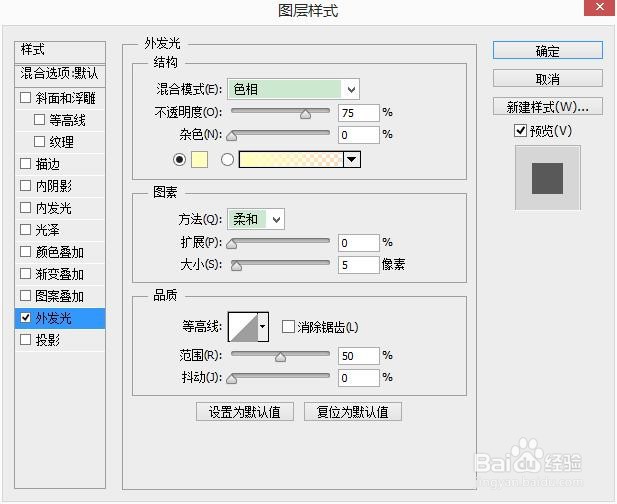Open the 等高线 contour picker thumbnail
Screen dimensions: 617x504
click(x=243, y=327)
